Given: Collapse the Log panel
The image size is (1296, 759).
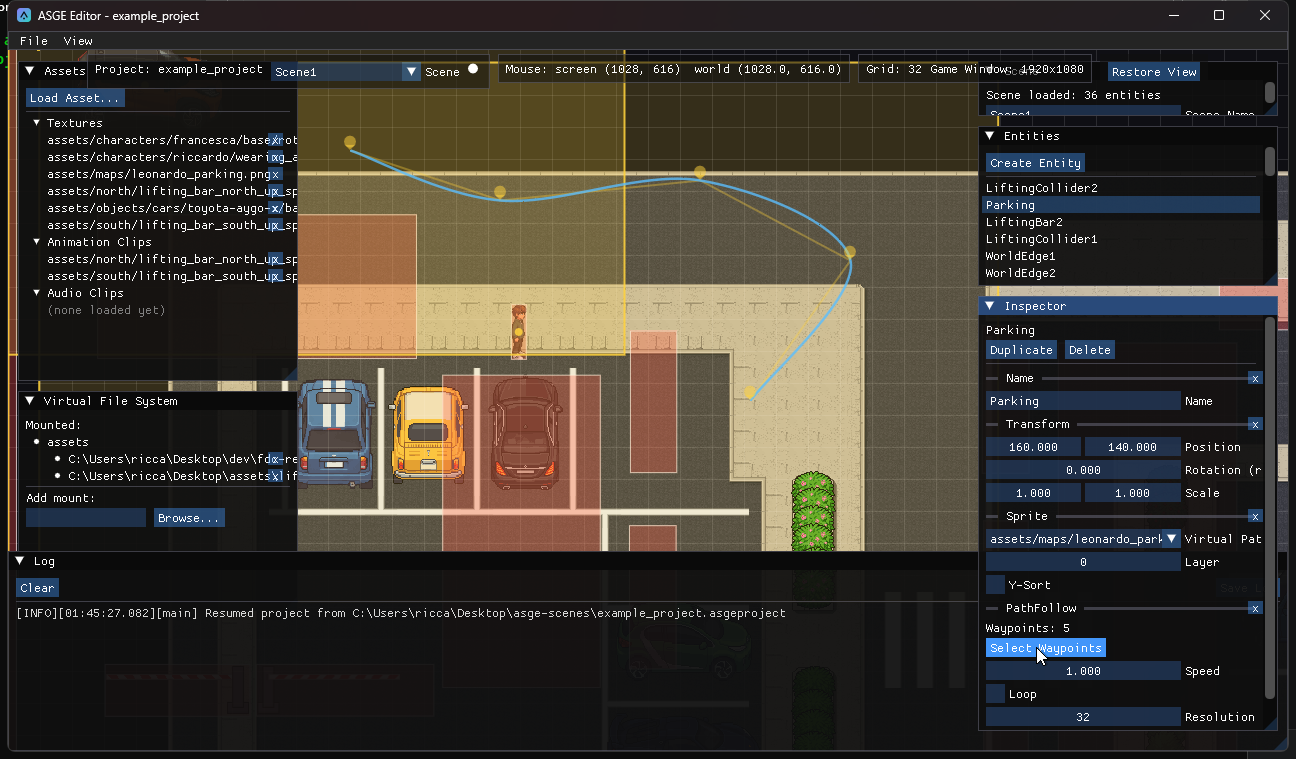Looking at the screenshot, I should [x=20, y=562].
